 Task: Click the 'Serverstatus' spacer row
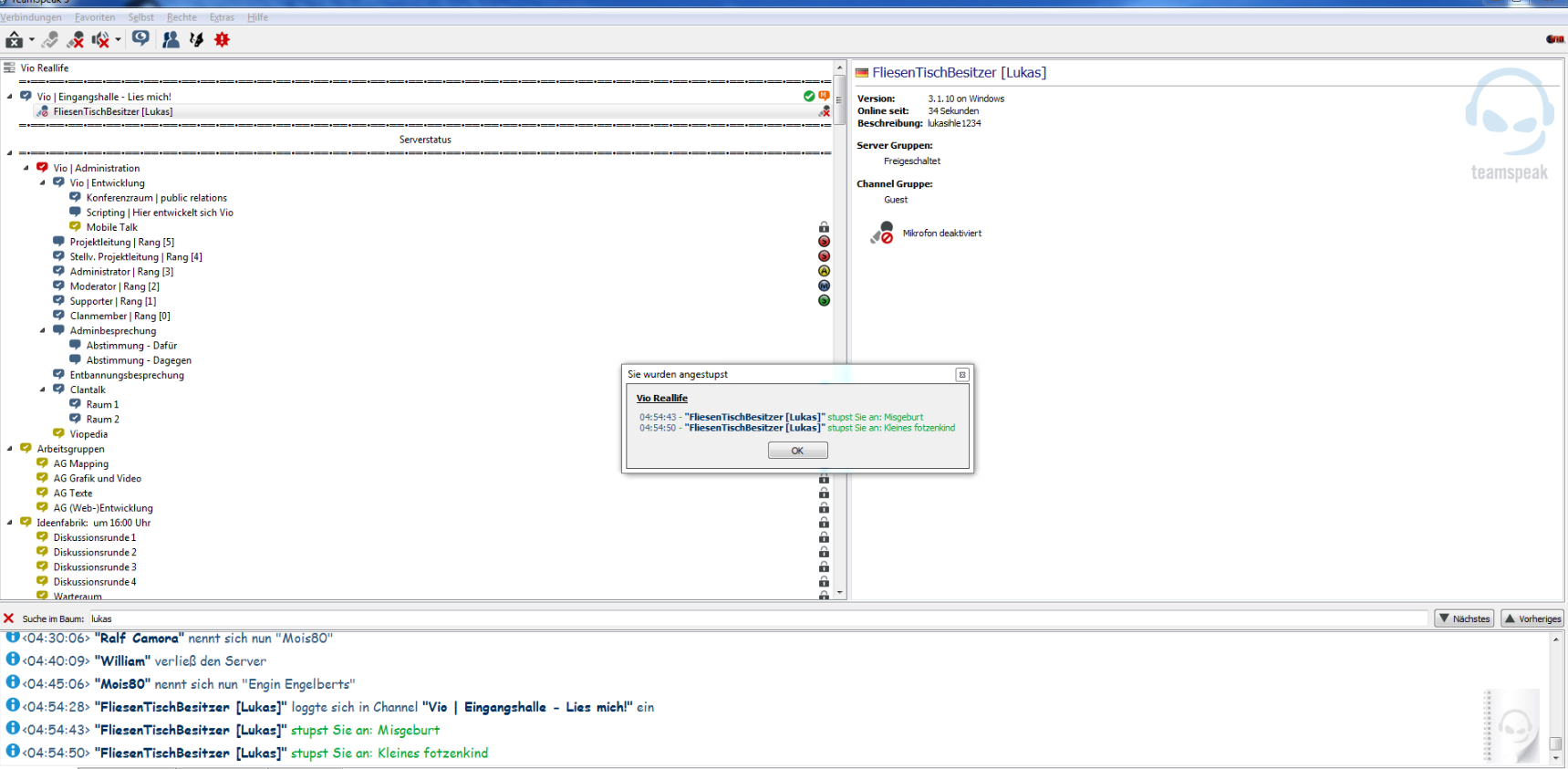(425, 140)
